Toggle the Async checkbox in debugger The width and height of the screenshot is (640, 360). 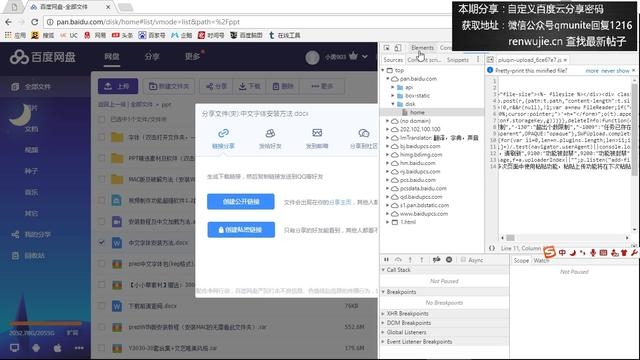pos(463,260)
